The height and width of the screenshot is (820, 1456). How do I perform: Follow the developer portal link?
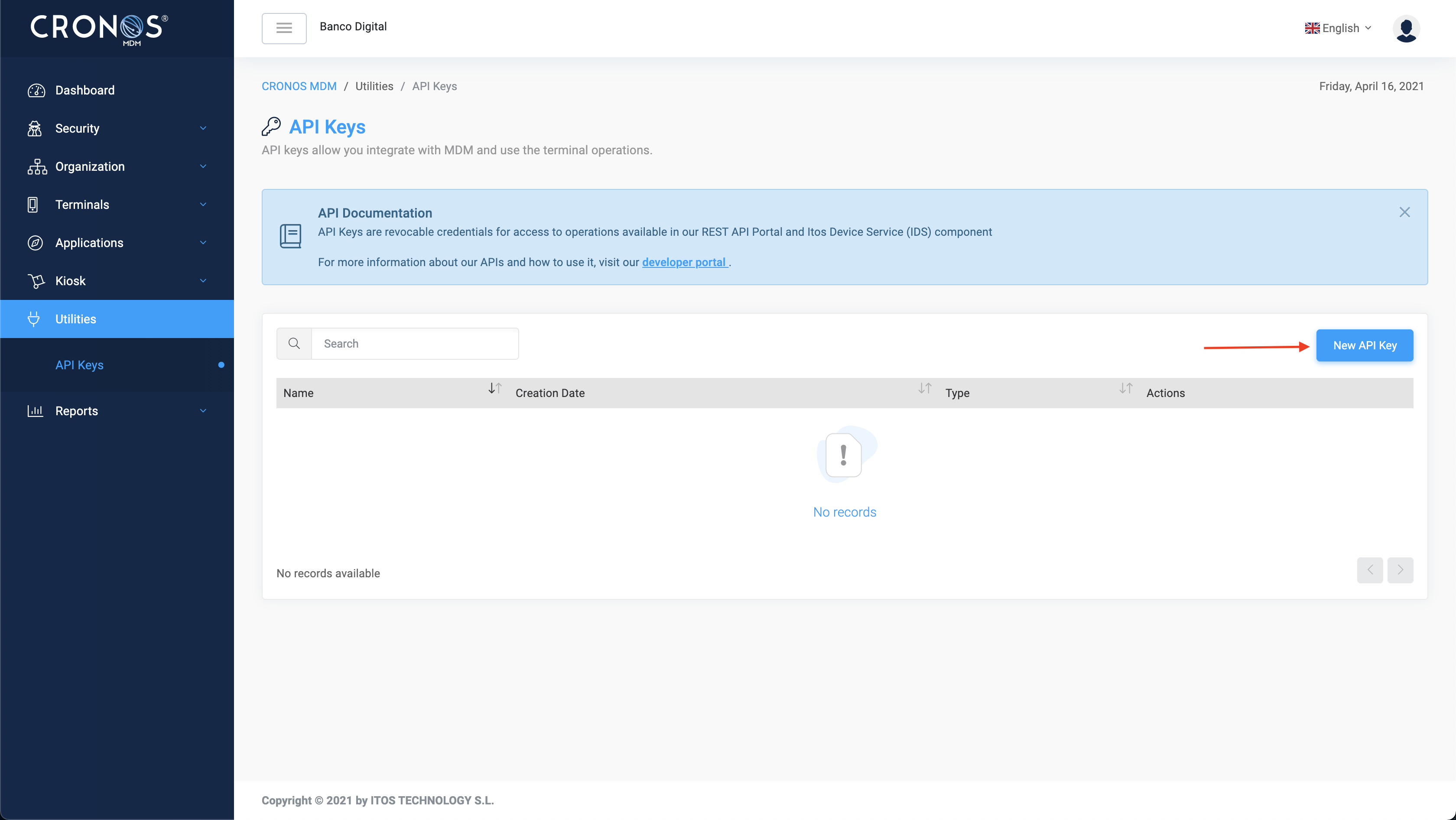click(x=685, y=262)
